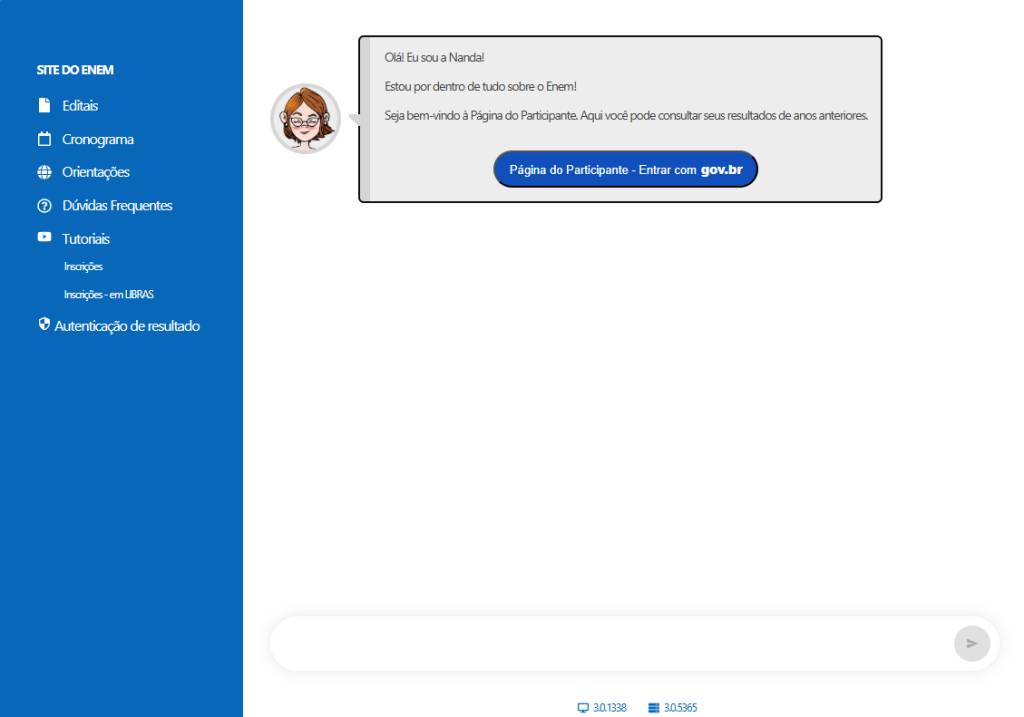1024x717 pixels.
Task: Click the version number 3.0.1338
Action: (x=610, y=708)
